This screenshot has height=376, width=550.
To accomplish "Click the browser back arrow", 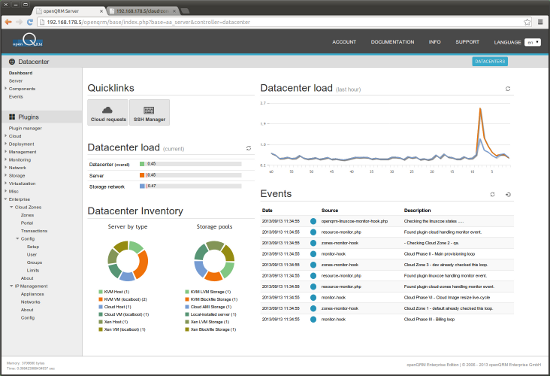I will click(8, 22).
